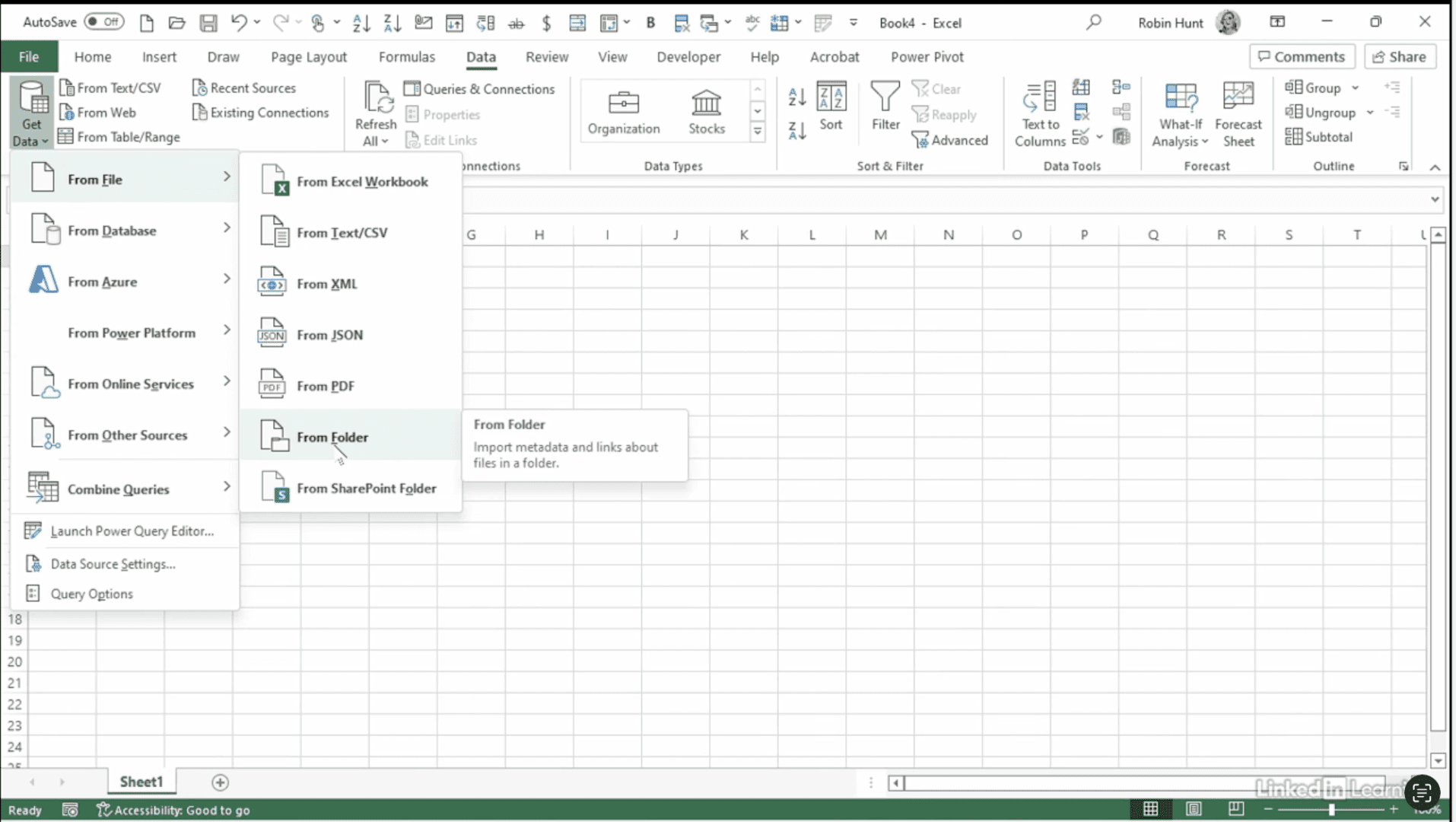The height and width of the screenshot is (822, 1456).
Task: Click From Table/Range in the ribbon
Action: 119,137
